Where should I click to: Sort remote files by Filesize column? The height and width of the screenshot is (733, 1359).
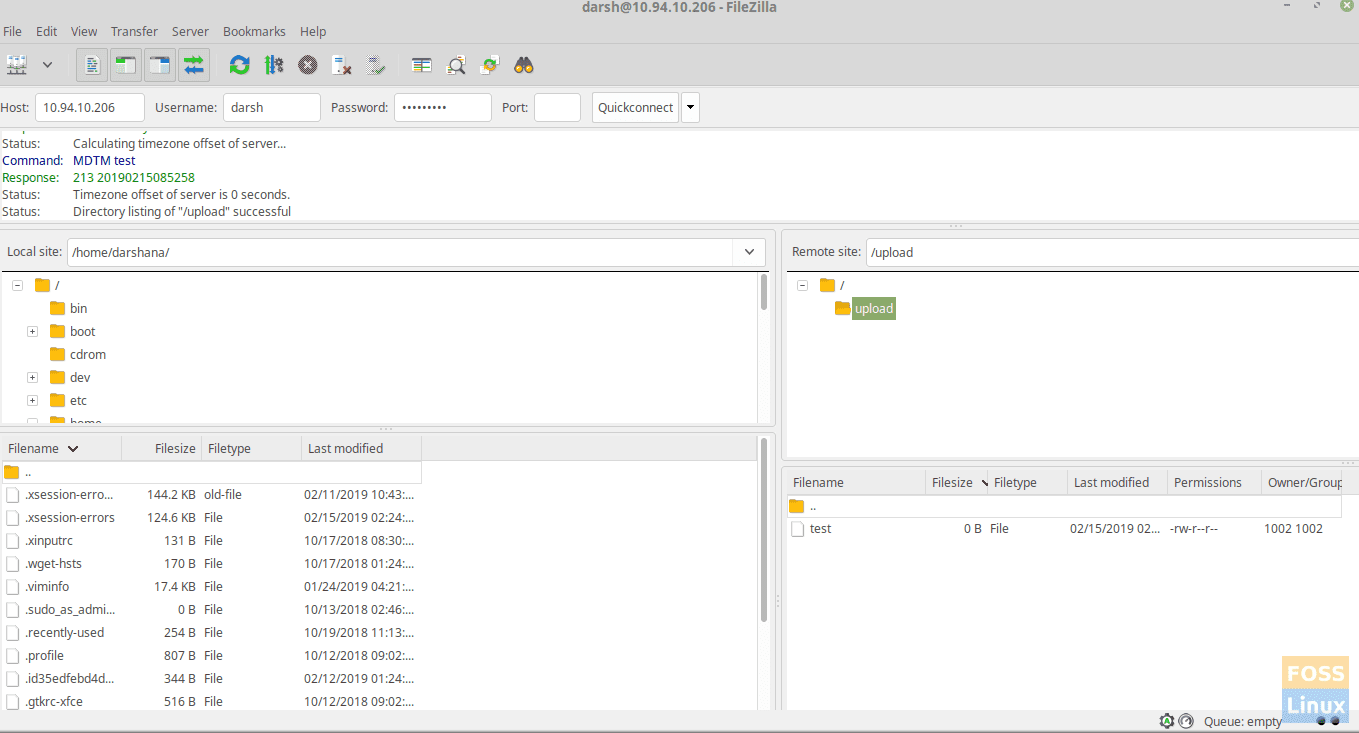click(957, 482)
